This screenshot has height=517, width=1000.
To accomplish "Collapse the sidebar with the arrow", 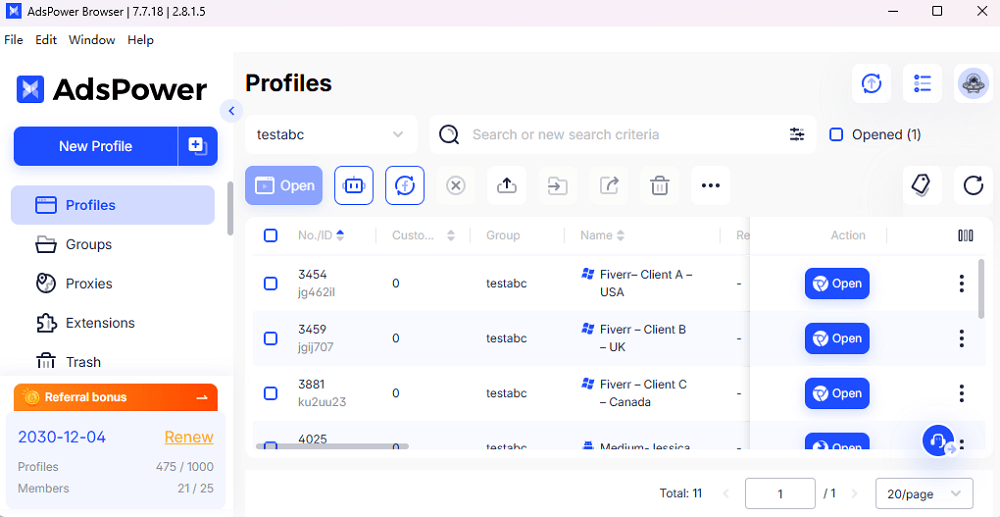I will 232,111.
